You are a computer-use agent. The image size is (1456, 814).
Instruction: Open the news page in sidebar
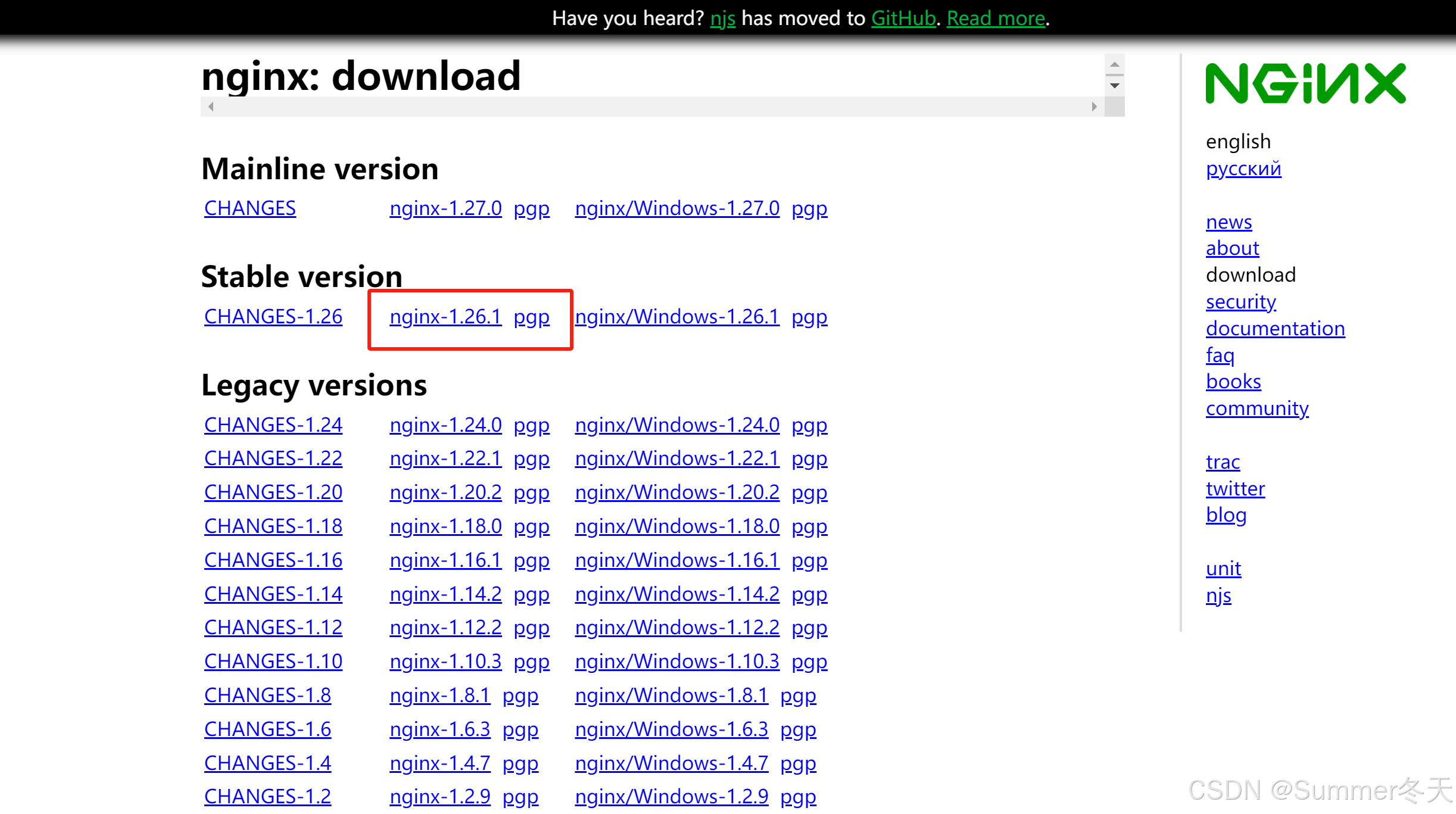[x=1229, y=222]
